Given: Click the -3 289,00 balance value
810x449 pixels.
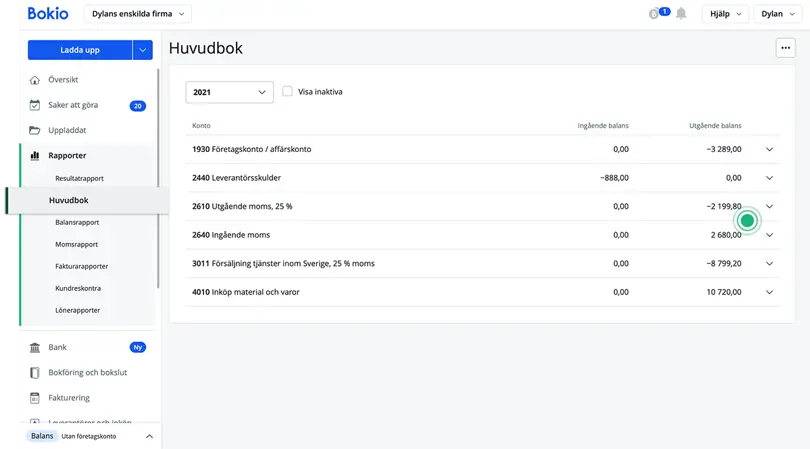Looking at the screenshot, I should 724,149.
